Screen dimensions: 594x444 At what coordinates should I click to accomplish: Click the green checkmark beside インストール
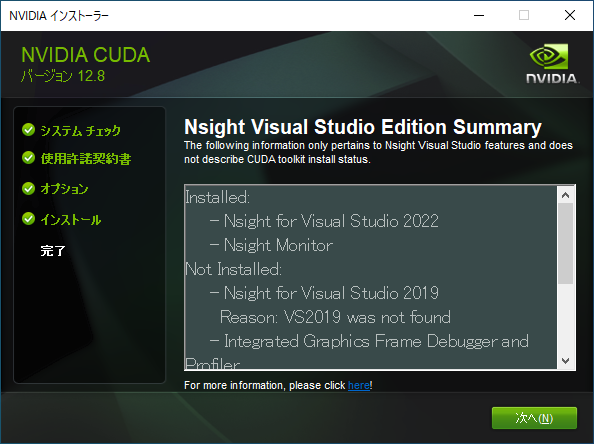click(28, 219)
